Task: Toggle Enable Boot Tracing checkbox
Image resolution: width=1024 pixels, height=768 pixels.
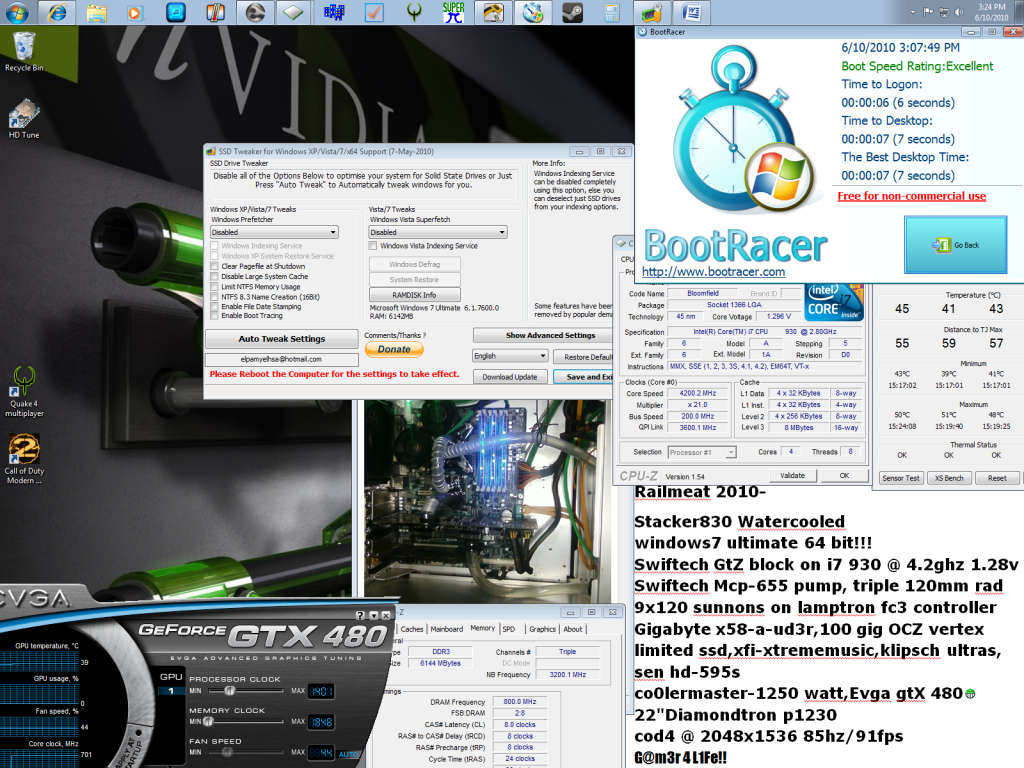Action: 214,316
